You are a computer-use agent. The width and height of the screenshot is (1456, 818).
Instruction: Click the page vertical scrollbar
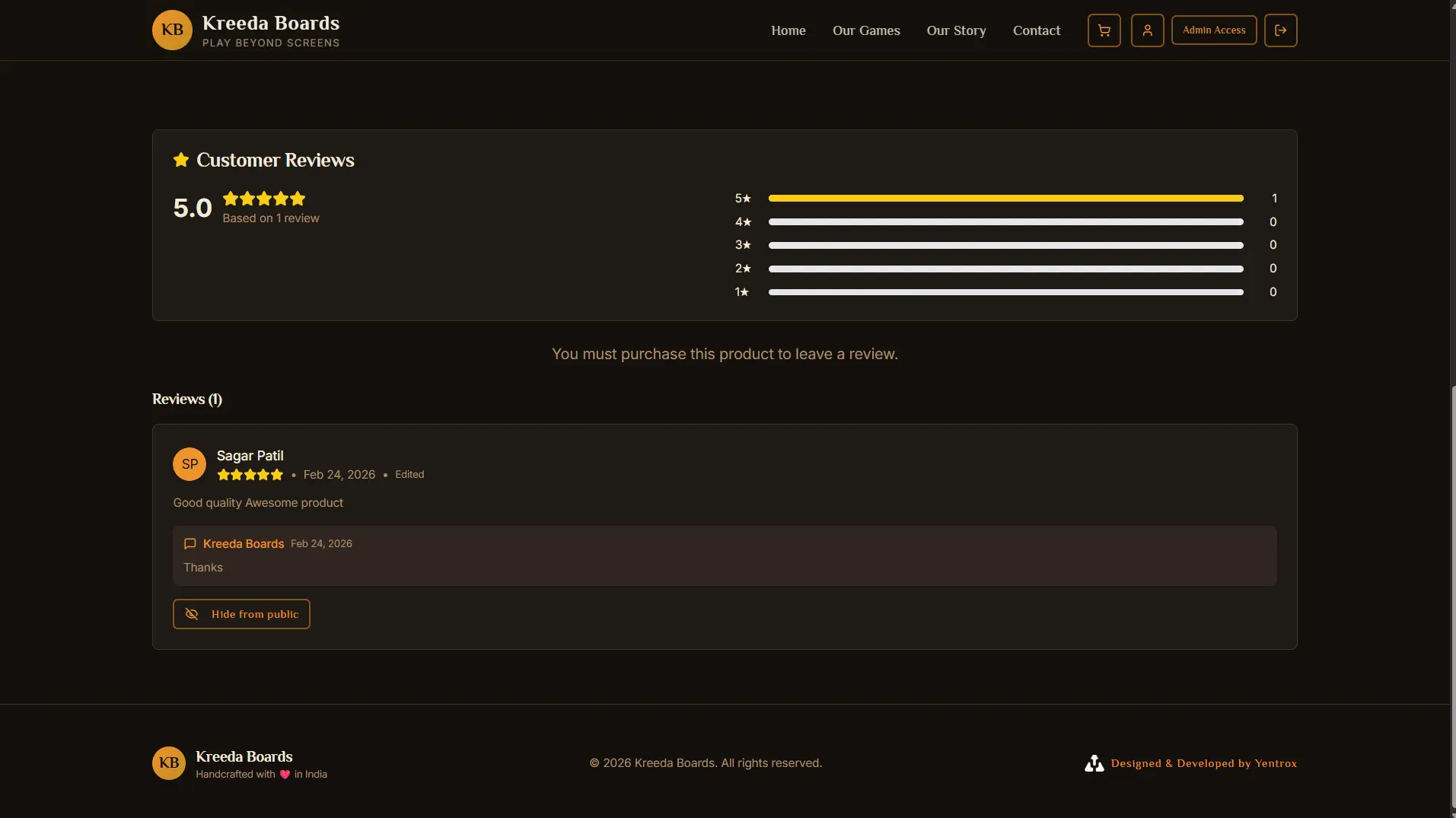(1453, 594)
